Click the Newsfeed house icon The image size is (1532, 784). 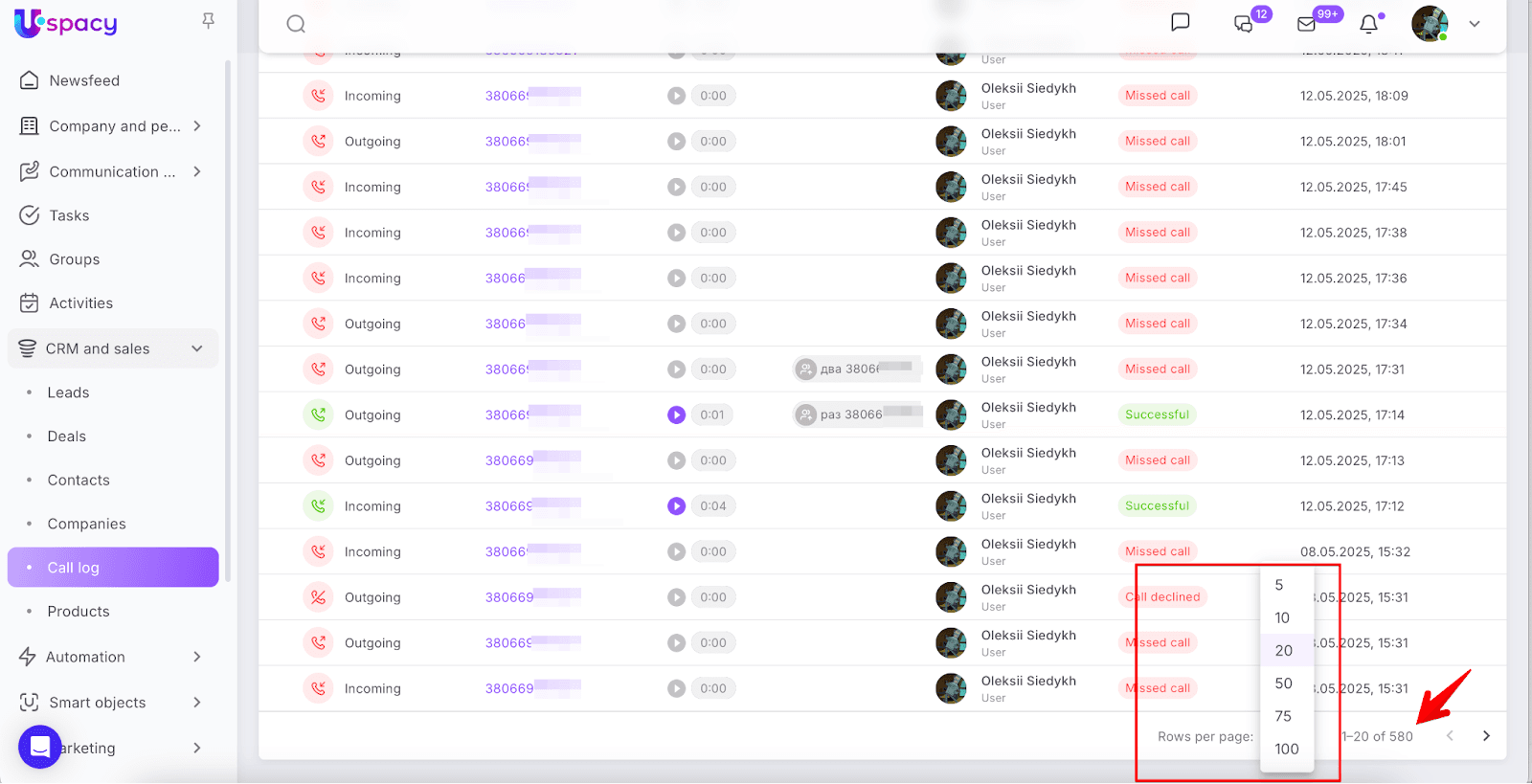pos(30,80)
